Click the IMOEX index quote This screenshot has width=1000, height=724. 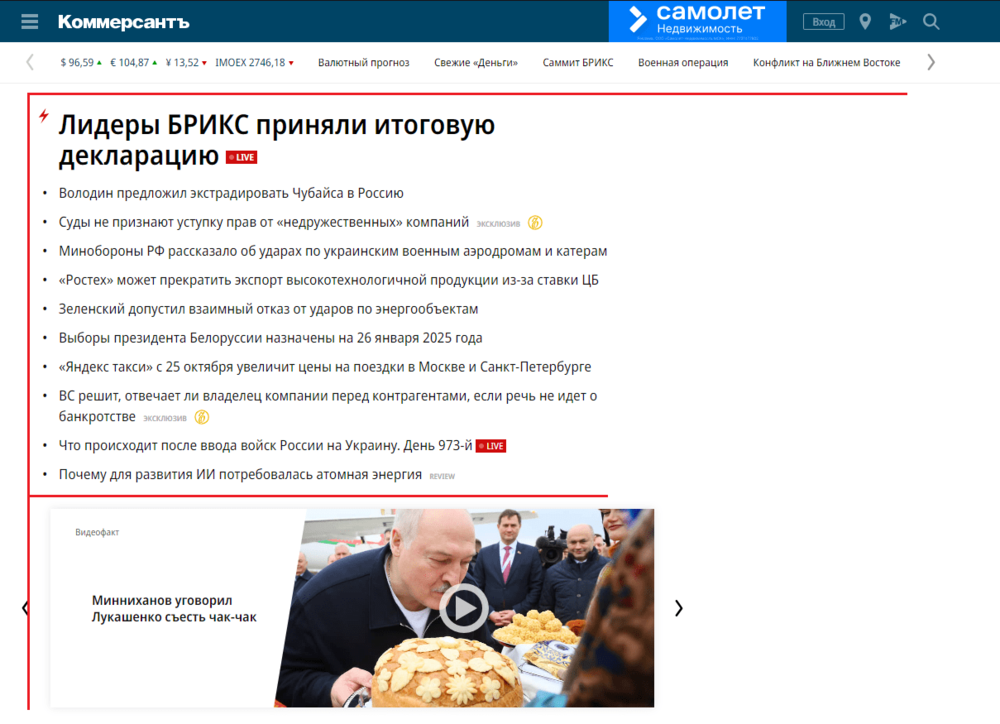[x=254, y=63]
